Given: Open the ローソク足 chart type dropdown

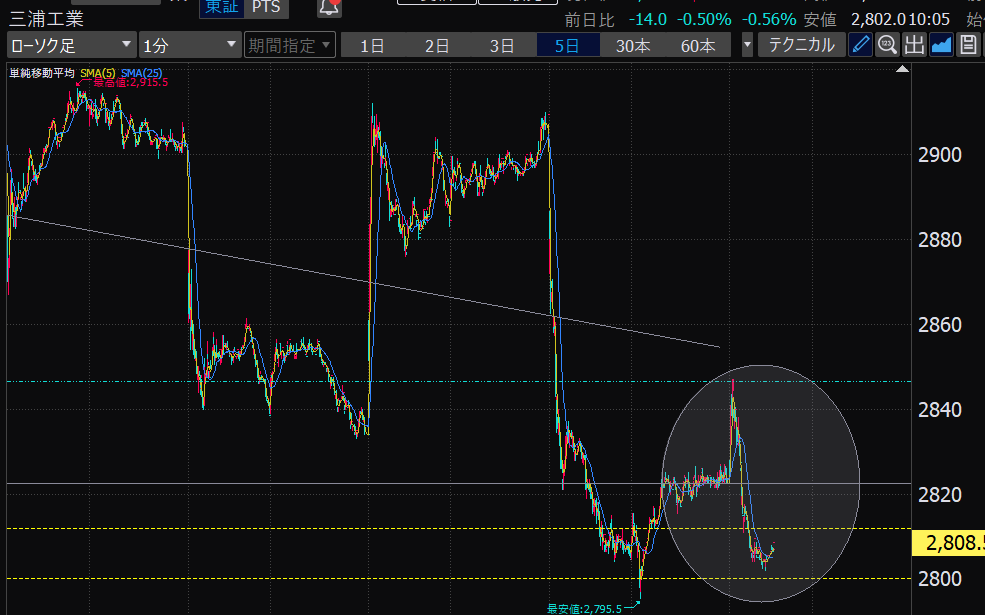Looking at the screenshot, I should pyautogui.click(x=71, y=45).
